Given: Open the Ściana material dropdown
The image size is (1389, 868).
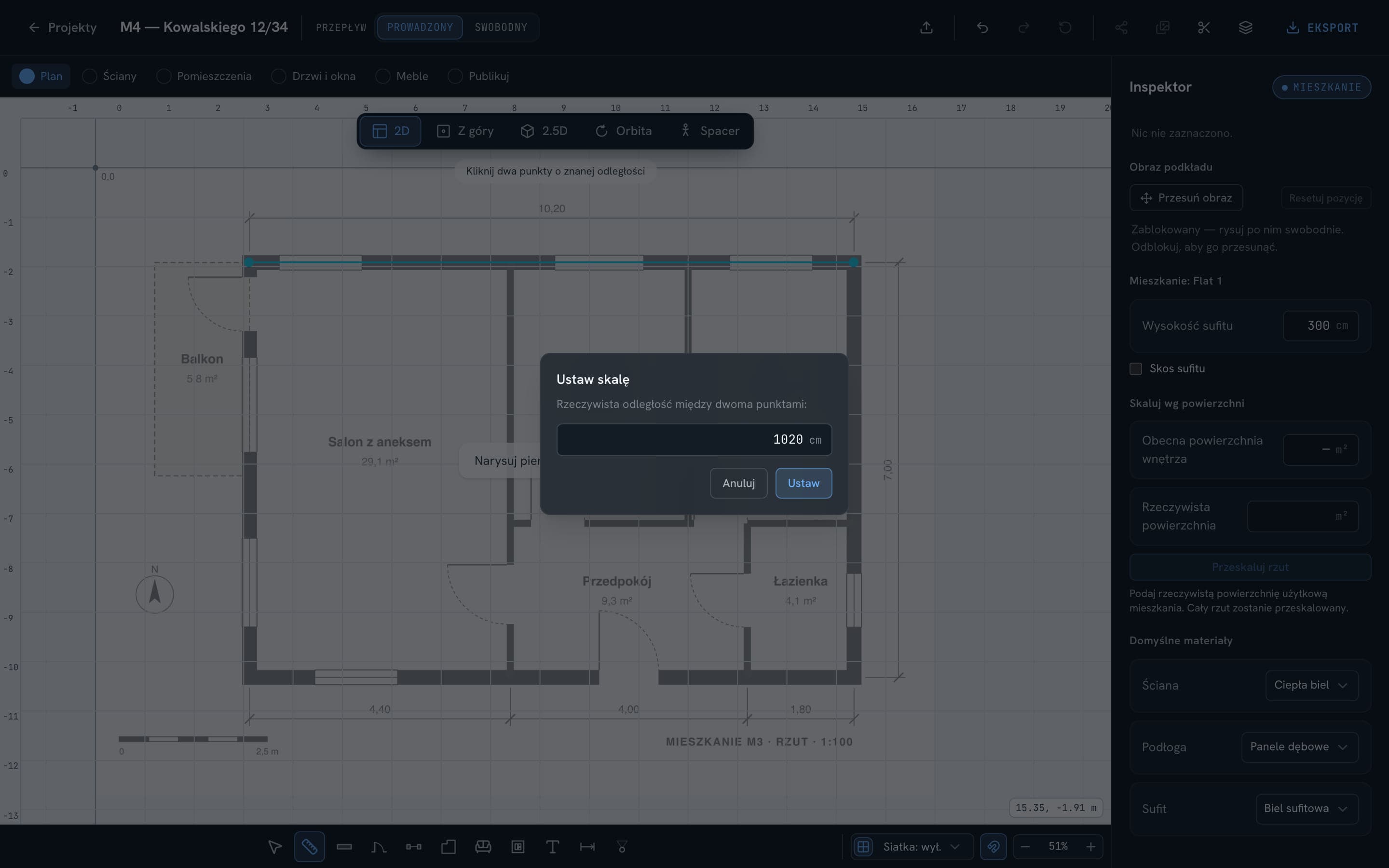Looking at the screenshot, I should [x=1311, y=685].
